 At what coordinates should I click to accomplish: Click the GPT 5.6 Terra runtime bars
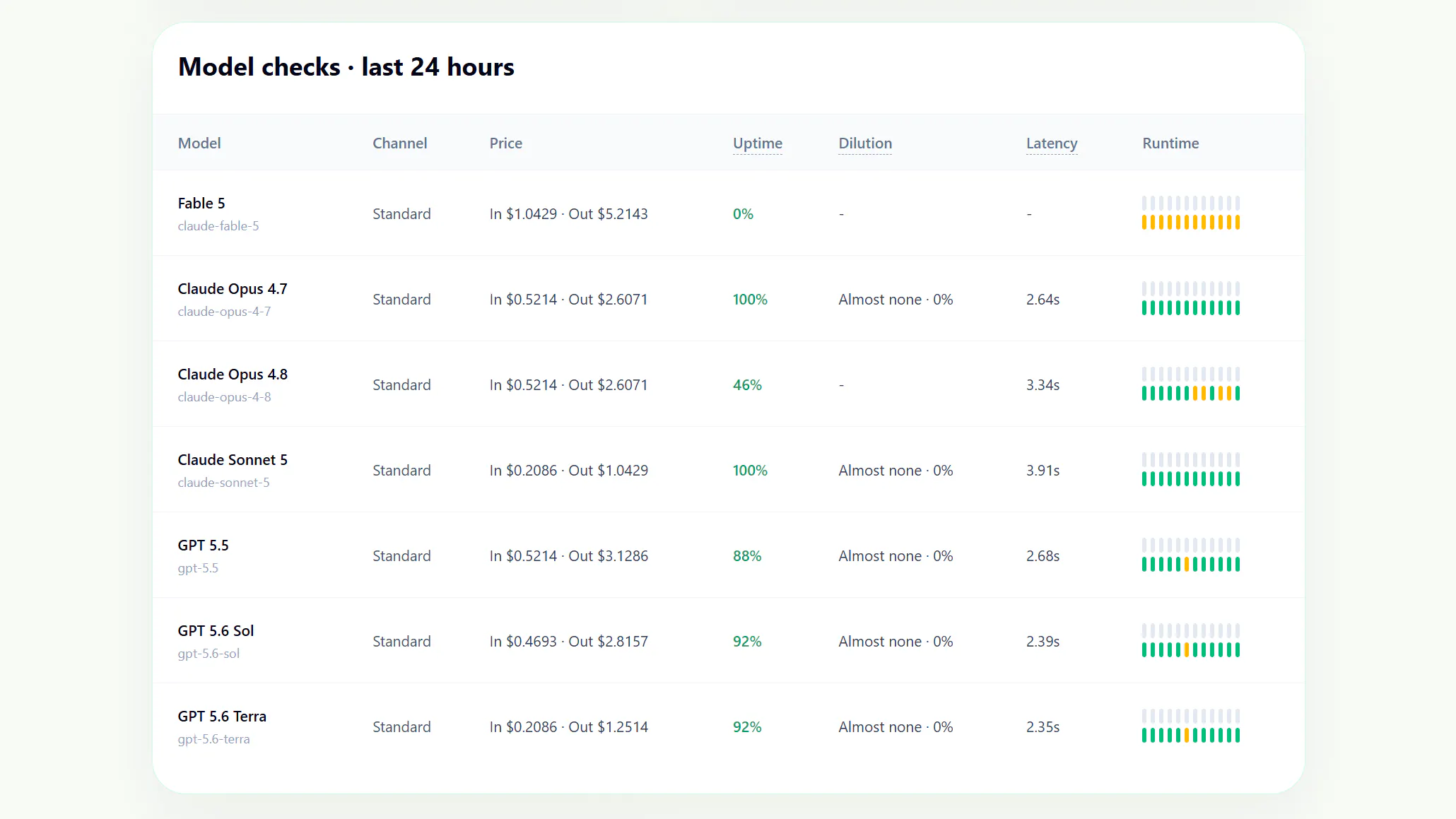(x=1191, y=726)
